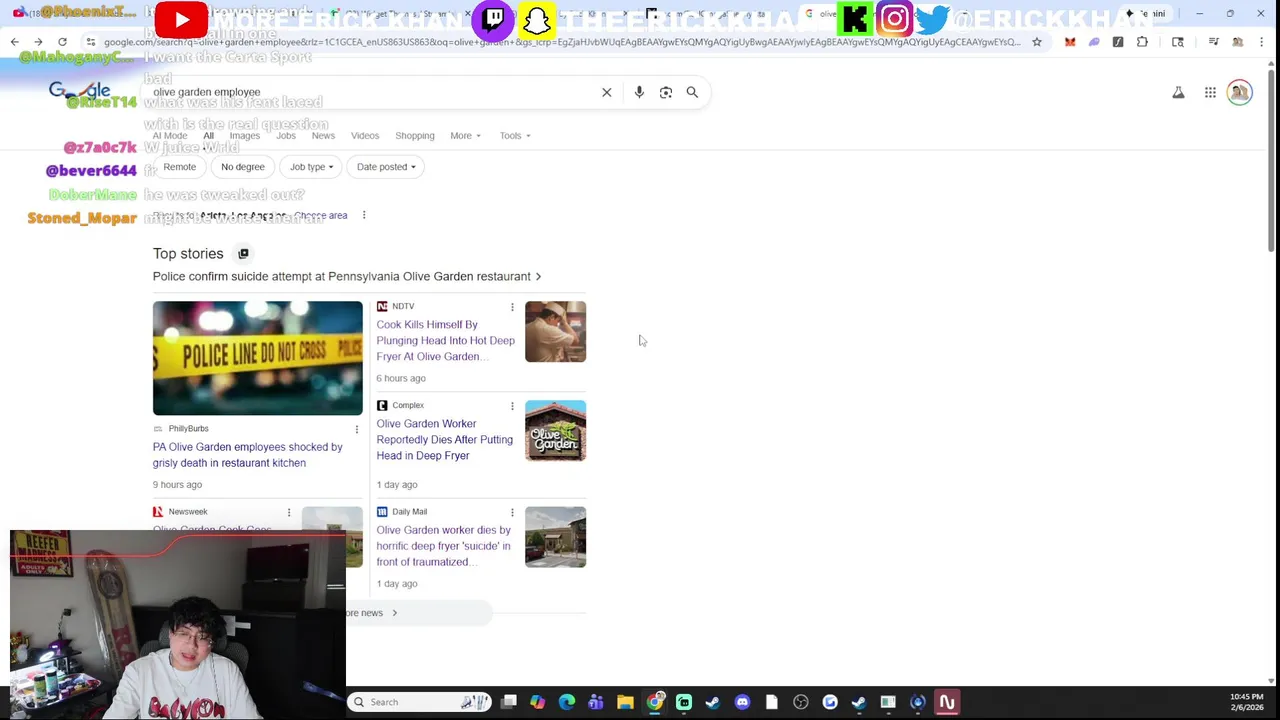
Task: Open the More search categories dropdown
Action: point(465,136)
